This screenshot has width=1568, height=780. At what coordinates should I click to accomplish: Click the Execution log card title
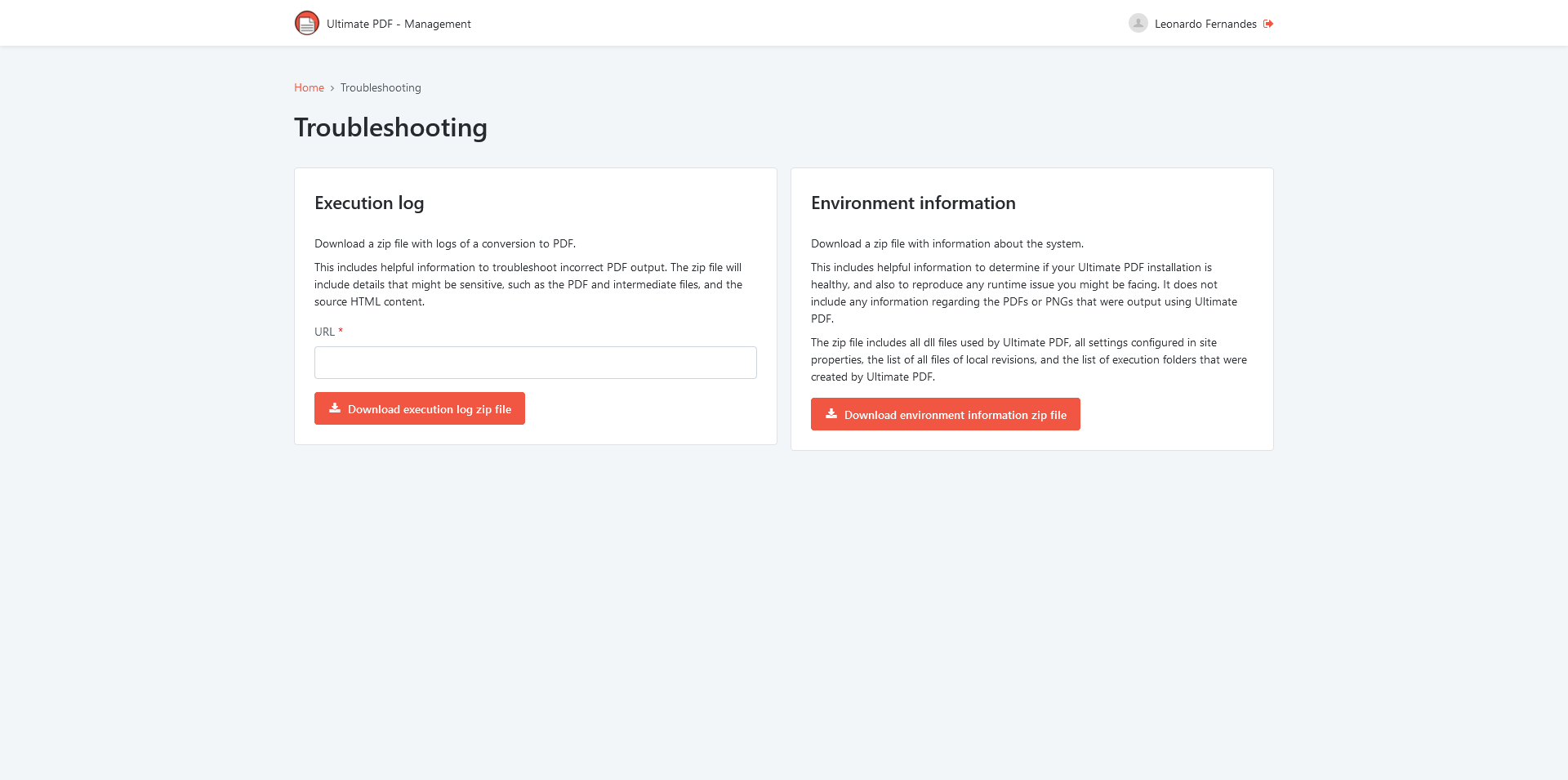point(368,203)
